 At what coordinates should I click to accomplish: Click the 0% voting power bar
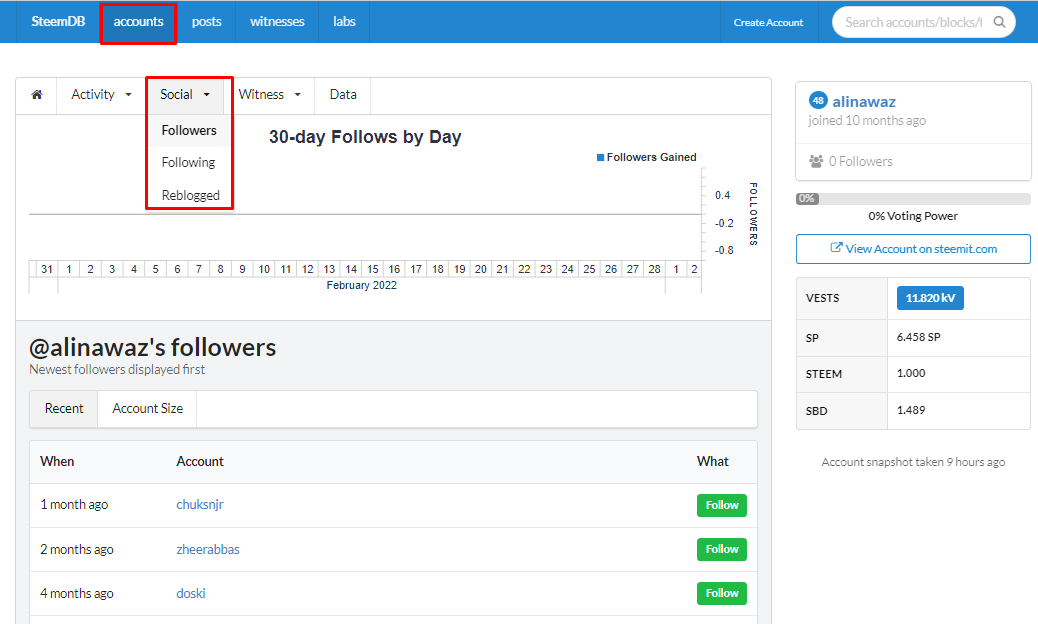[x=913, y=199]
